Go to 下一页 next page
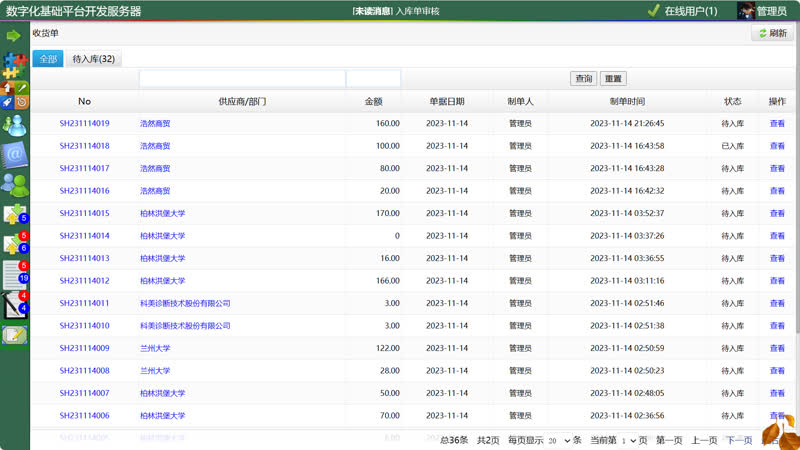Viewport: 800px width, 450px height. [738, 440]
